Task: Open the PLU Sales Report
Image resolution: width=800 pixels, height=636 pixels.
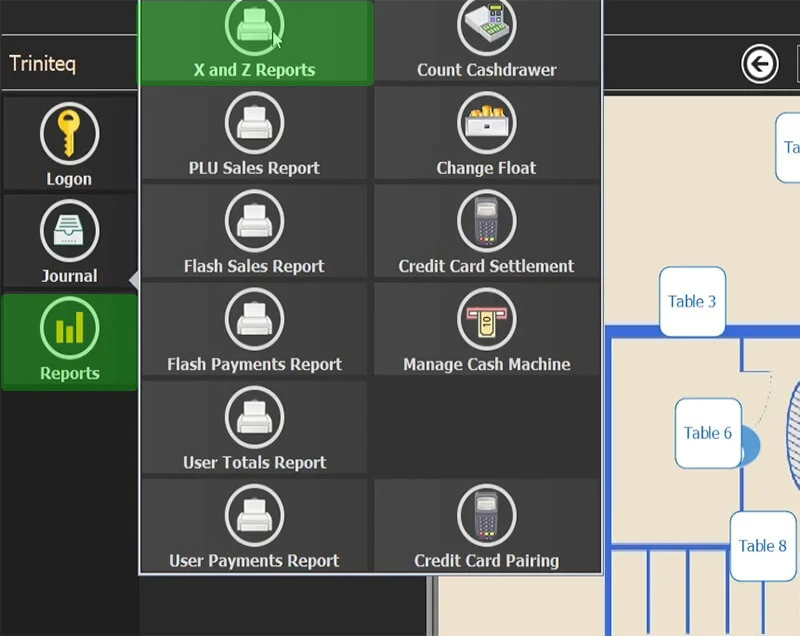Action: point(254,133)
